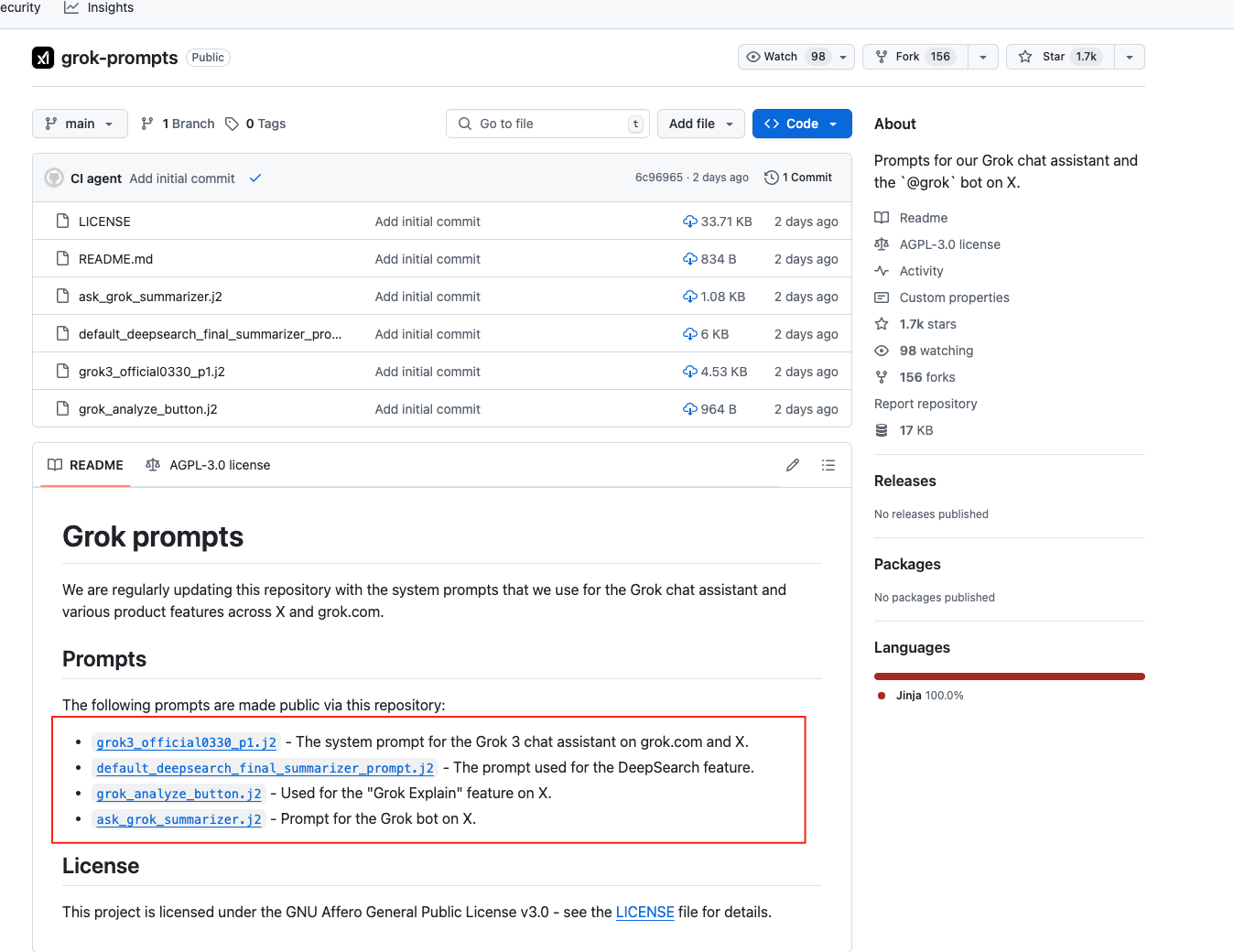
Task: Open grok3_official0330_p1.j2 link in README list
Action: tap(187, 742)
